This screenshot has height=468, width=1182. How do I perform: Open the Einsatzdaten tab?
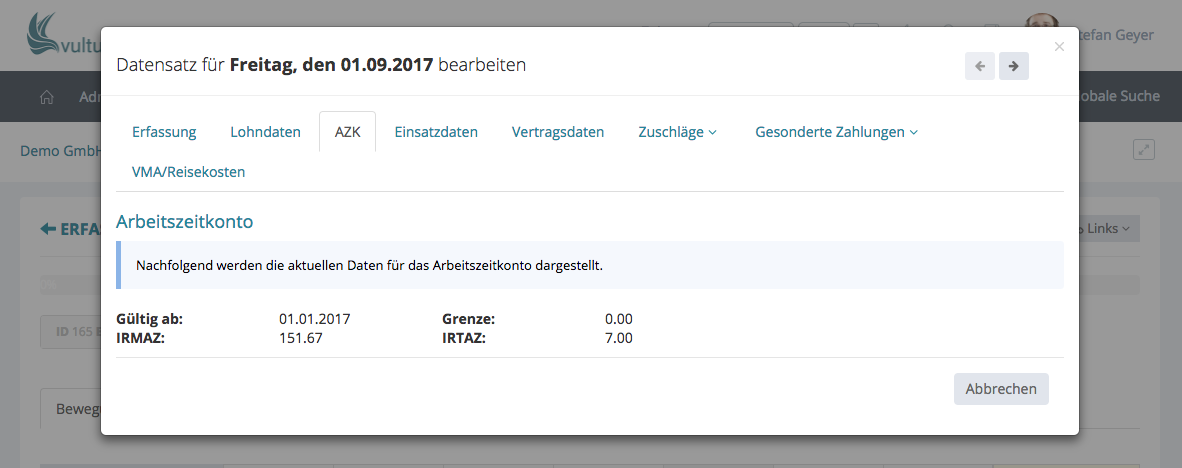(x=436, y=132)
